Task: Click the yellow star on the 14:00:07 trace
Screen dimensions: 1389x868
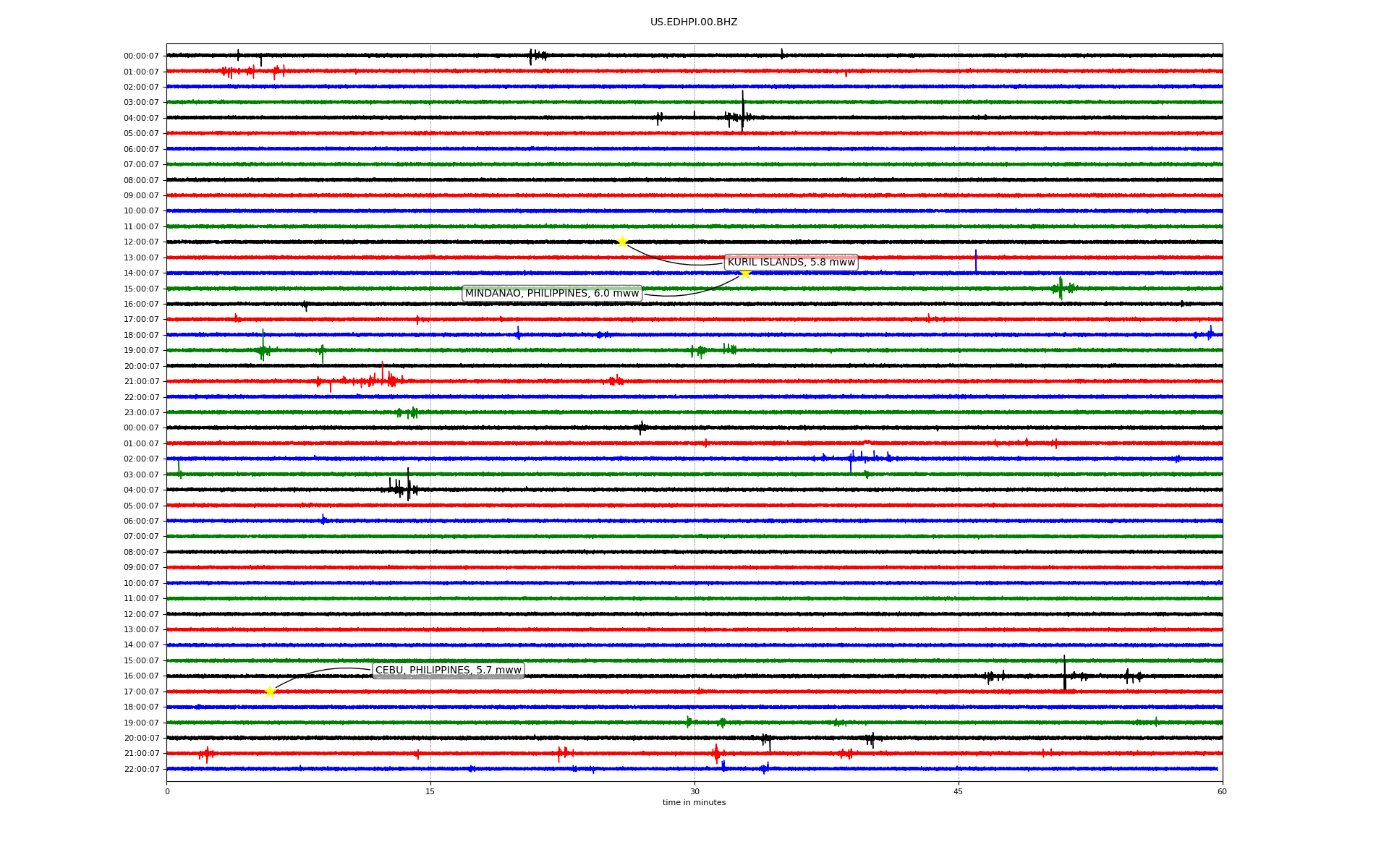Action: coord(745,273)
